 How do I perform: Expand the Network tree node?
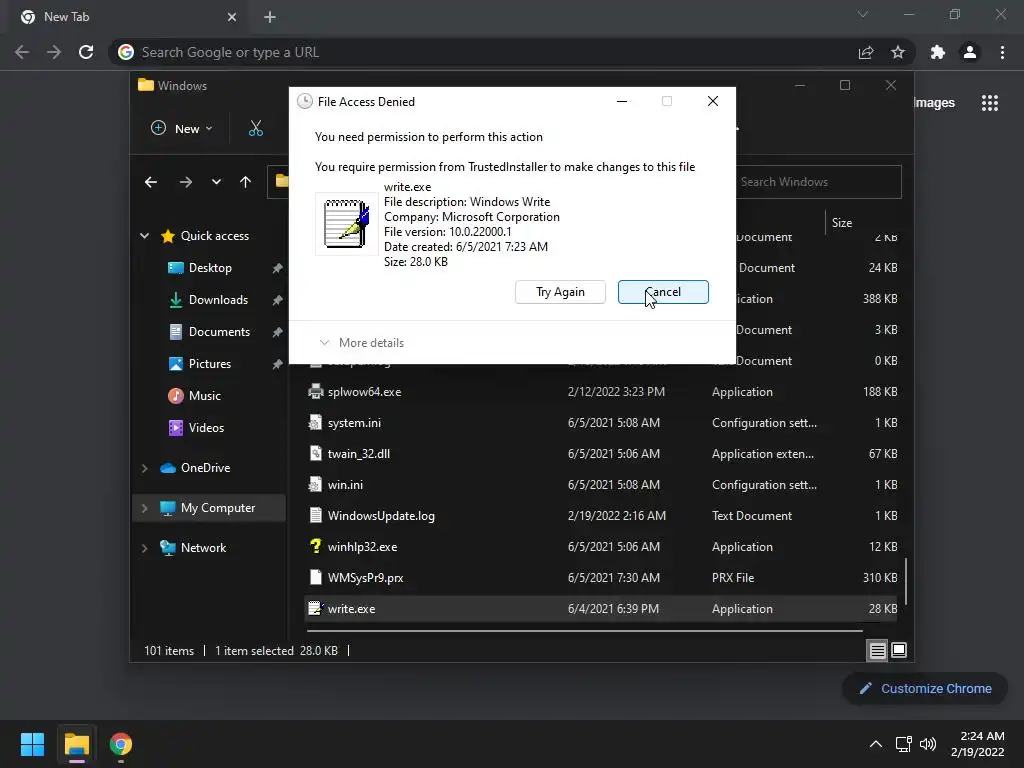(x=144, y=548)
